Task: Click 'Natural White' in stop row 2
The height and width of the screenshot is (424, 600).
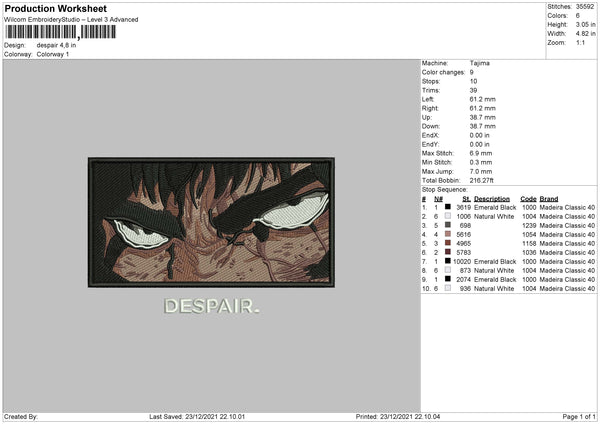Action: pos(494,217)
